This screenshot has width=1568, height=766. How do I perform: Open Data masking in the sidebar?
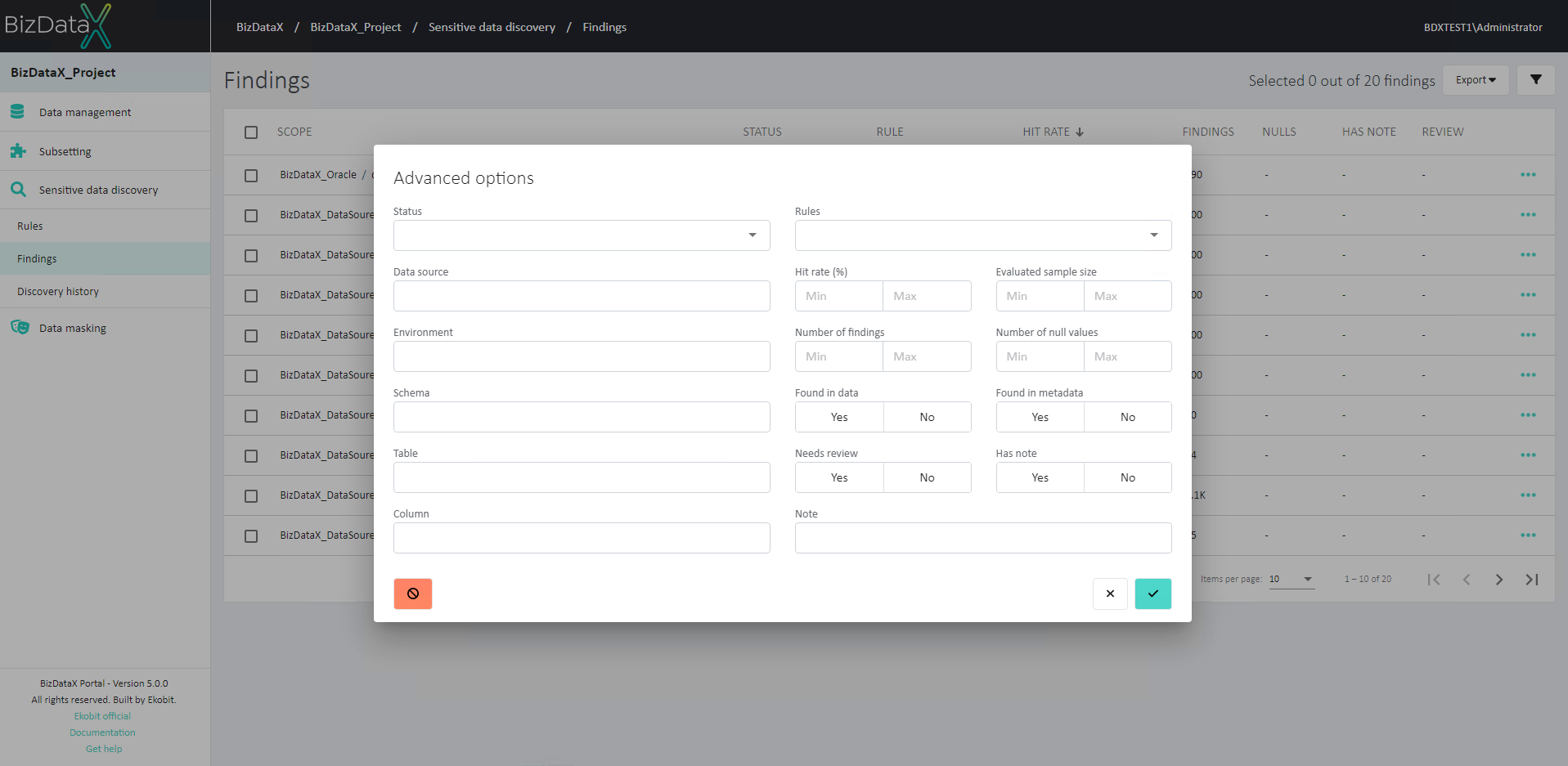tap(105, 328)
